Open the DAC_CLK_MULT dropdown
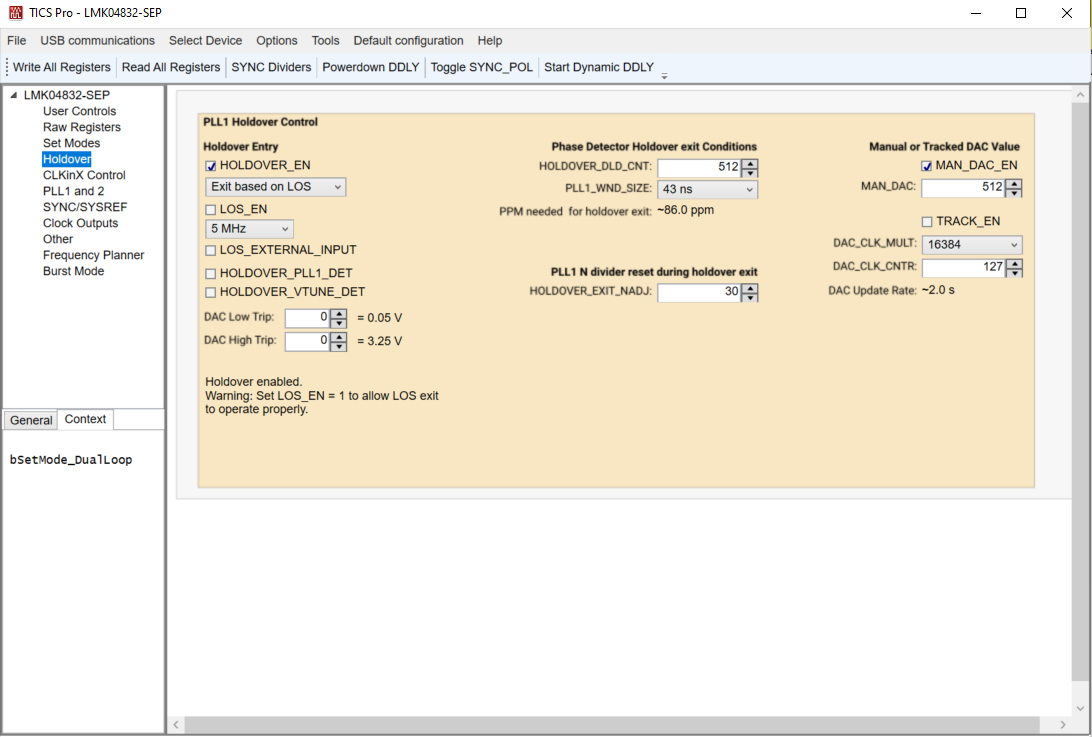Screen dimensions: 1092x737 972,244
